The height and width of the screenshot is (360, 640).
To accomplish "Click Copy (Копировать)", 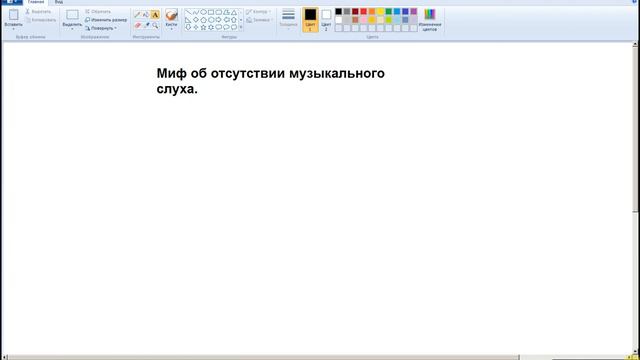I will coord(40,20).
